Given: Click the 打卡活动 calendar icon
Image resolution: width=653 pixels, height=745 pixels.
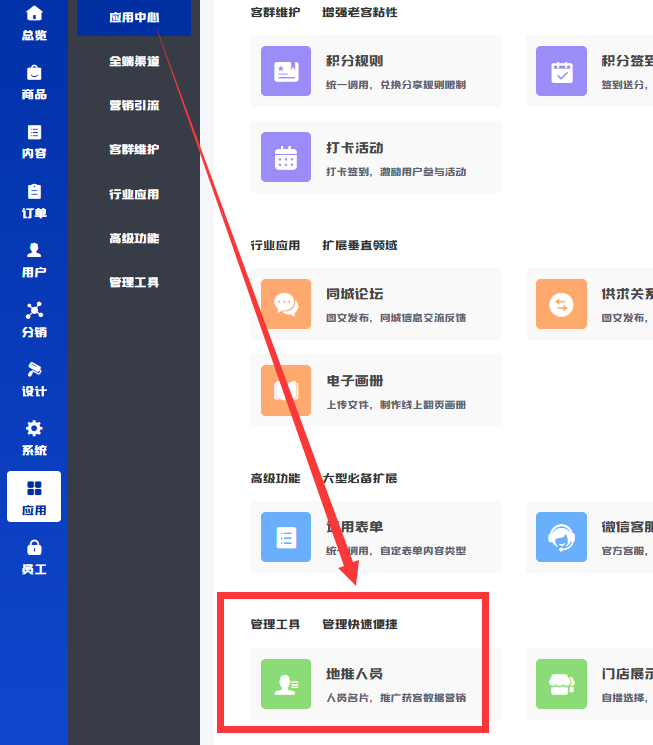Looking at the screenshot, I should 286,158.
